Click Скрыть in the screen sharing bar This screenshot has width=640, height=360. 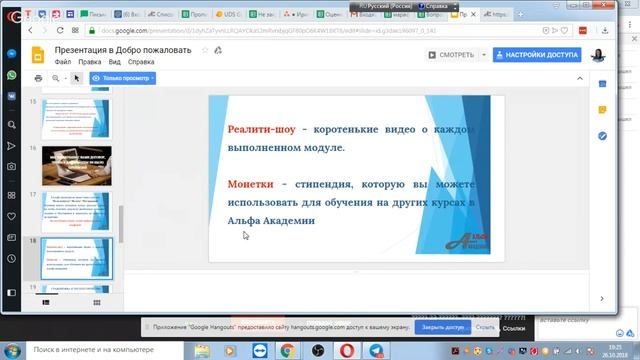485,327
